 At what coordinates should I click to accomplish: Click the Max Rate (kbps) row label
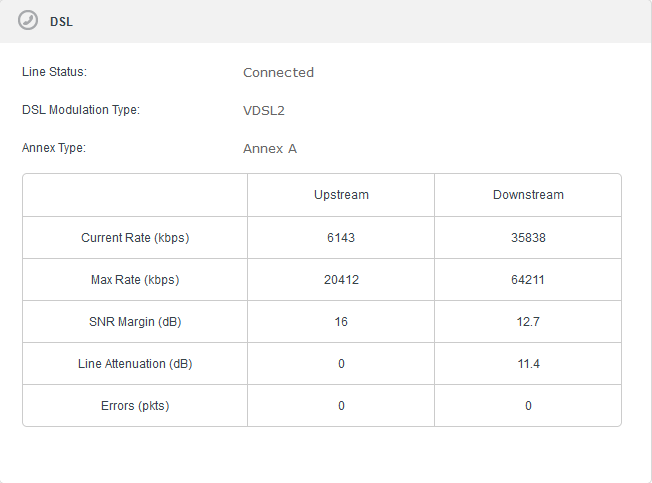[x=135, y=280]
